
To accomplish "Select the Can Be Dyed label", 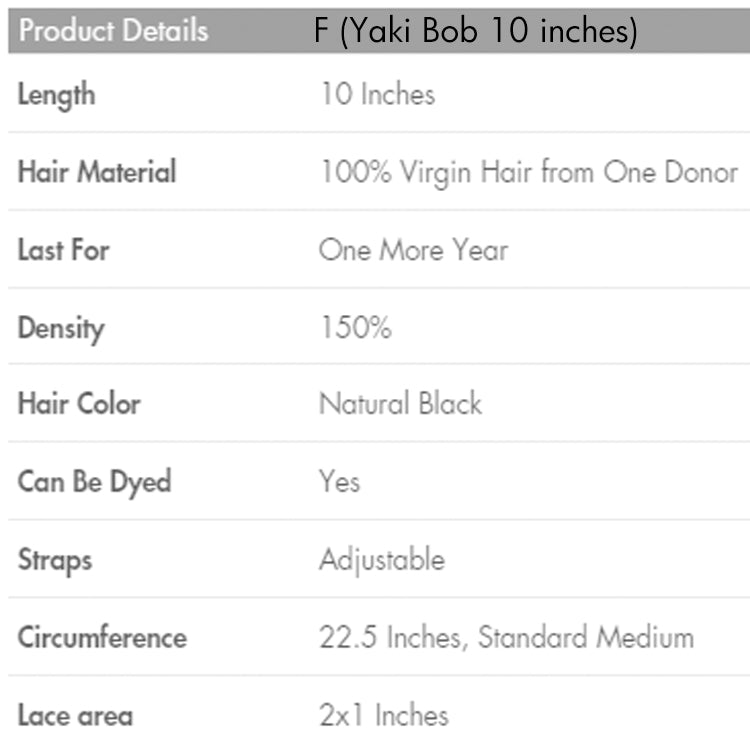I will [x=94, y=482].
